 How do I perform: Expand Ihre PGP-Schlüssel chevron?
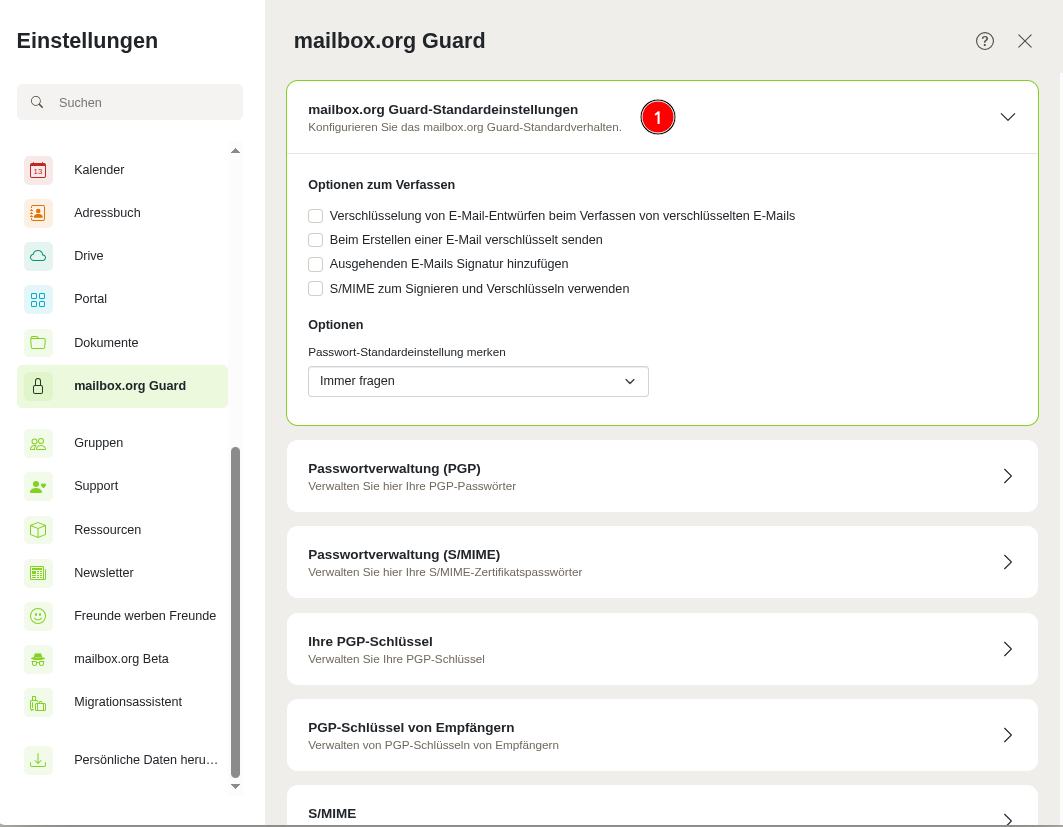coord(1007,649)
